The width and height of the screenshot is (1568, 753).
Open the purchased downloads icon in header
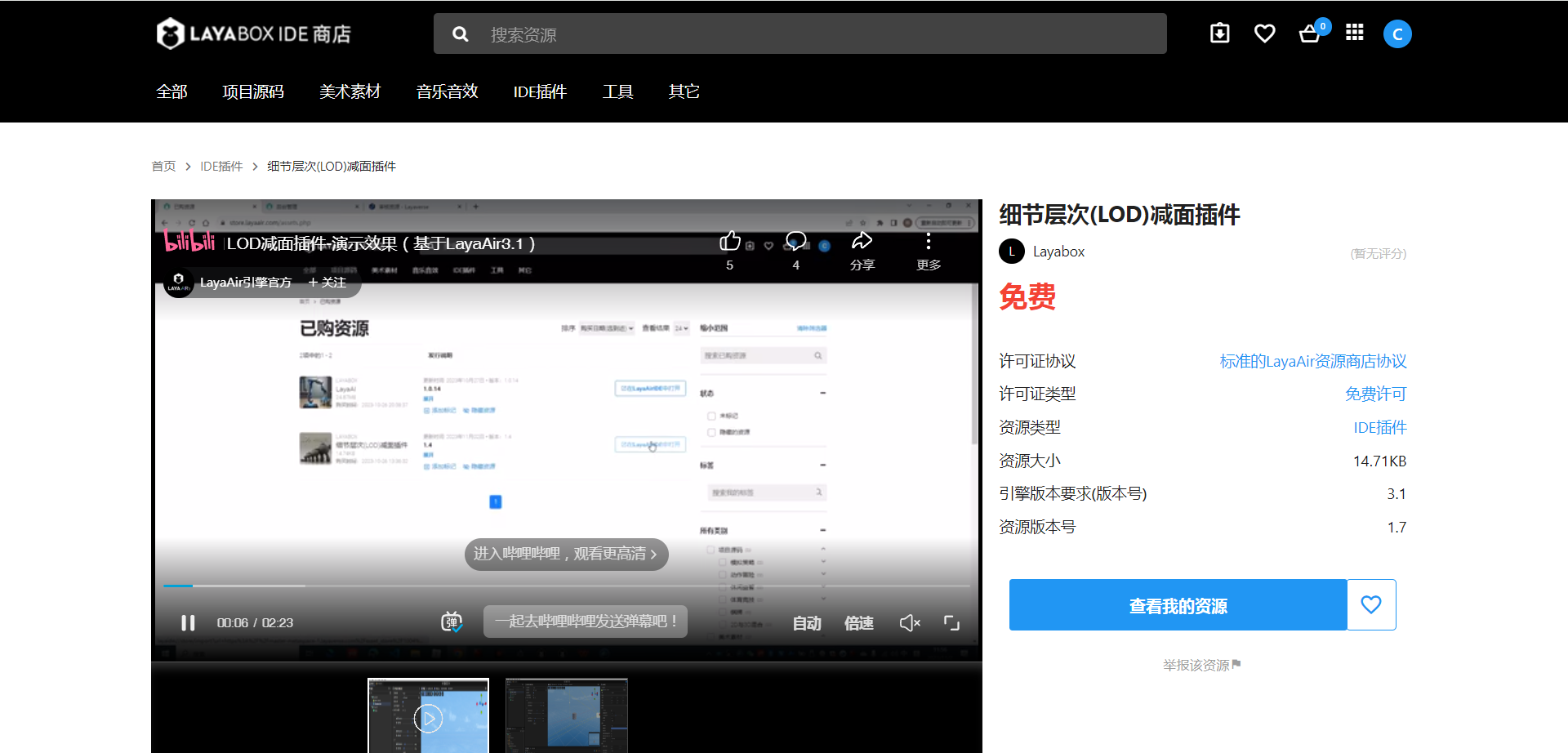click(x=1219, y=33)
